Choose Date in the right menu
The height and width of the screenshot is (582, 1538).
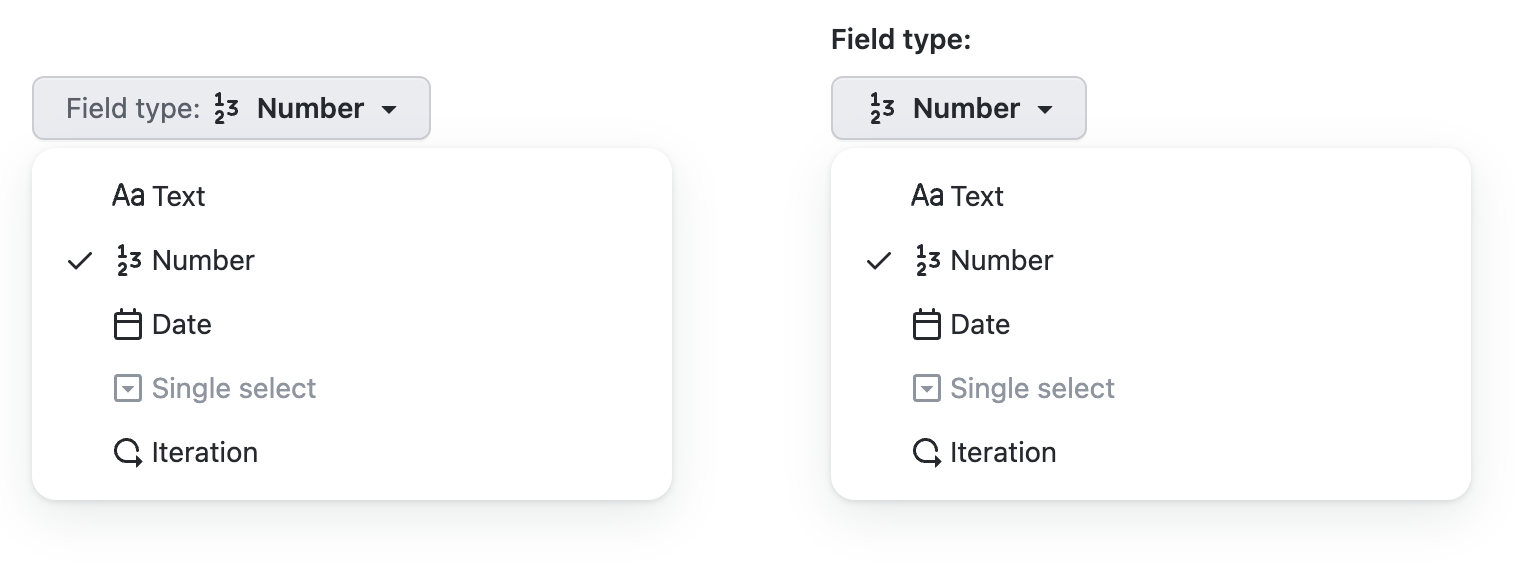click(980, 325)
